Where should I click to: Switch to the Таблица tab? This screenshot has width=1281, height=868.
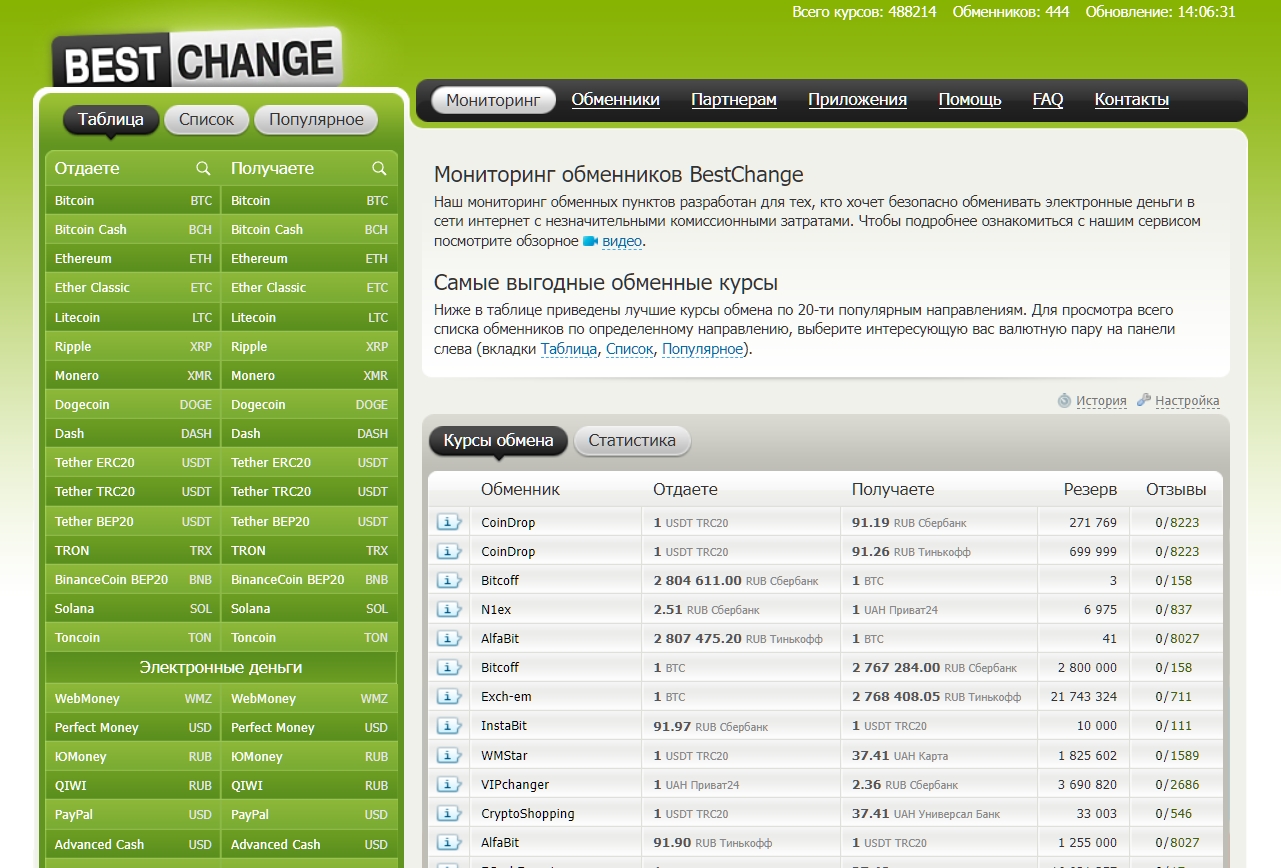point(111,120)
